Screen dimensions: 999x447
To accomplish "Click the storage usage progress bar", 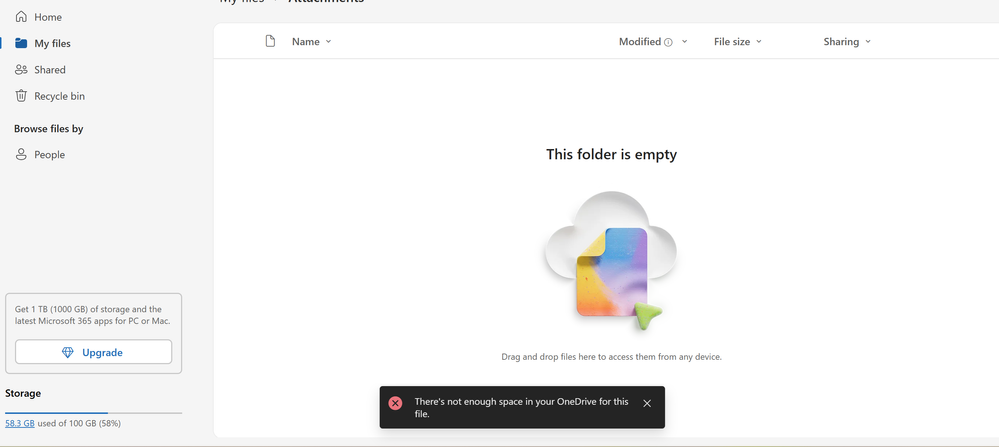I will (94, 413).
